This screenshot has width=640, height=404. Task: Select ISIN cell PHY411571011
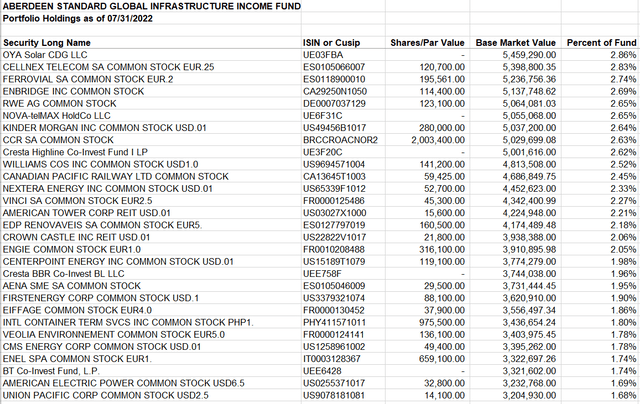coord(334,322)
